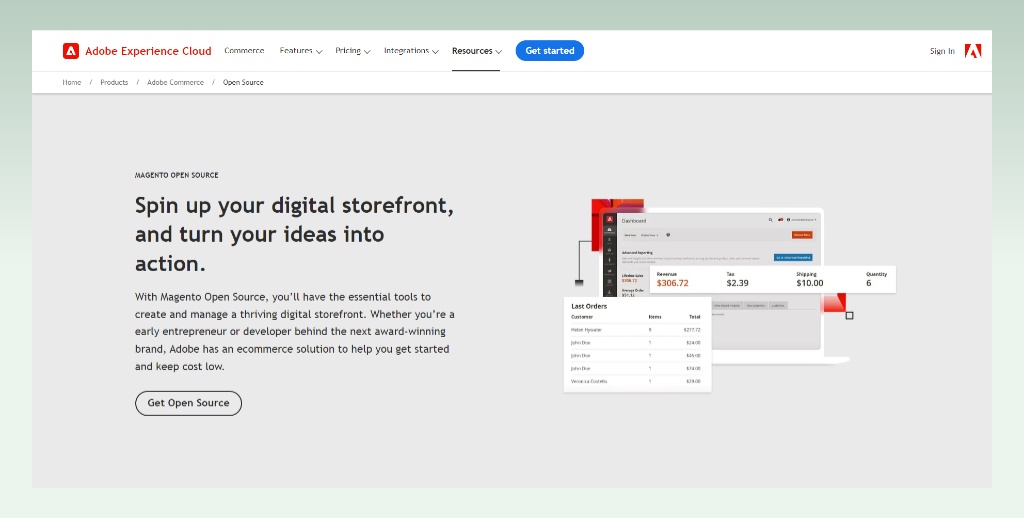Go to Home in the breadcrumb
The width and height of the screenshot is (1024, 518).
click(x=72, y=82)
